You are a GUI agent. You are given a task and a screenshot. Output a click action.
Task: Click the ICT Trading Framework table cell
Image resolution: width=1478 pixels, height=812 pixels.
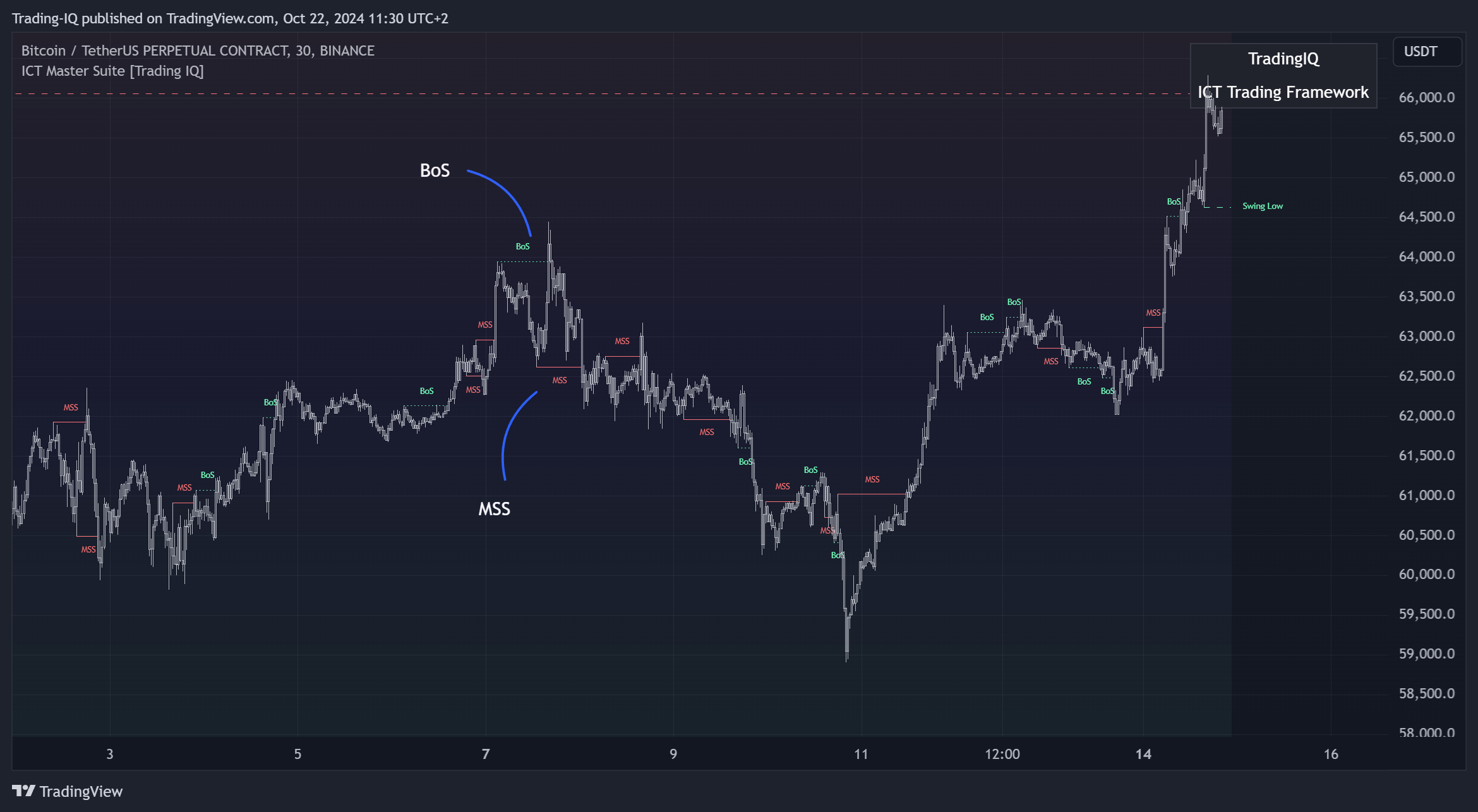1283,92
